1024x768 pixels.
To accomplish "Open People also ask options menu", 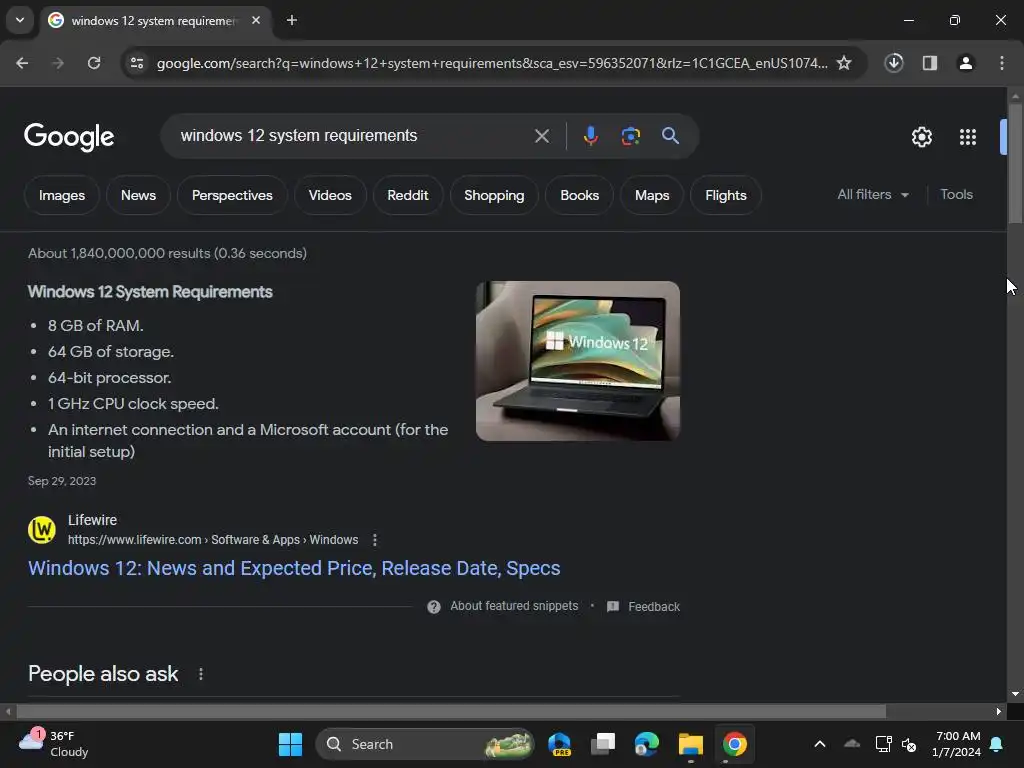I will tap(200, 674).
